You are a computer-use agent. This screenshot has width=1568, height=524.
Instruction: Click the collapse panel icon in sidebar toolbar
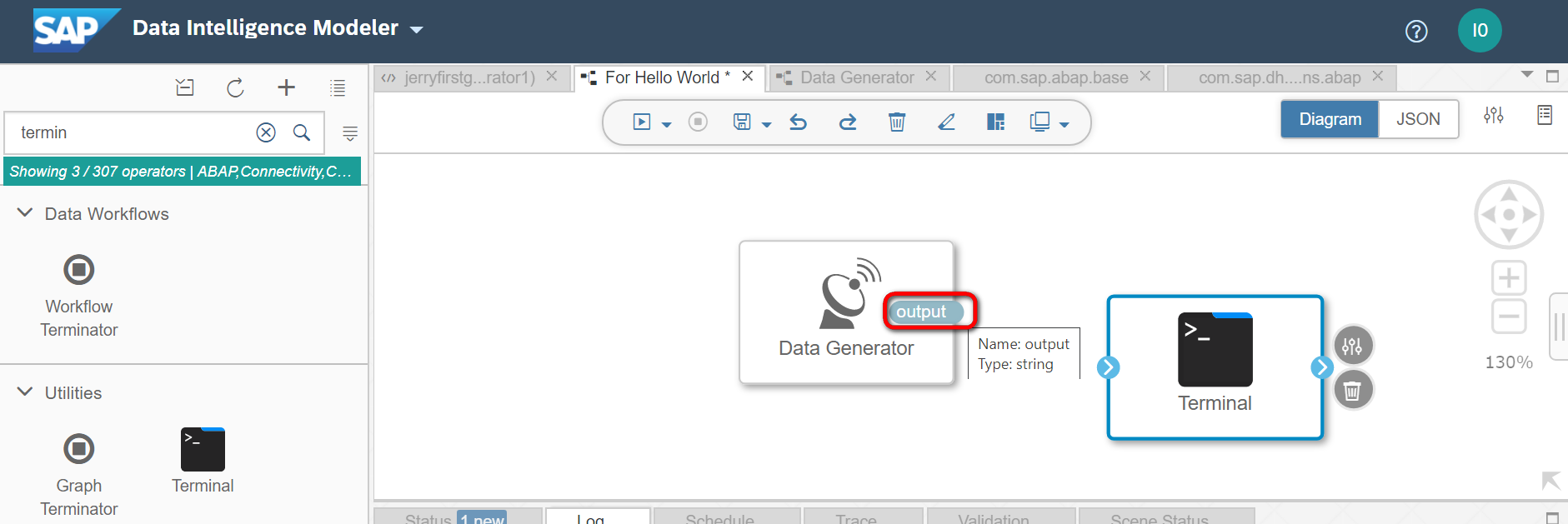(185, 87)
